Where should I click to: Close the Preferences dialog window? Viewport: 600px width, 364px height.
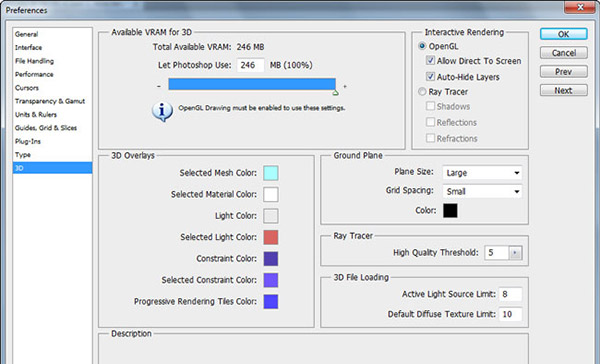pyautogui.click(x=580, y=7)
